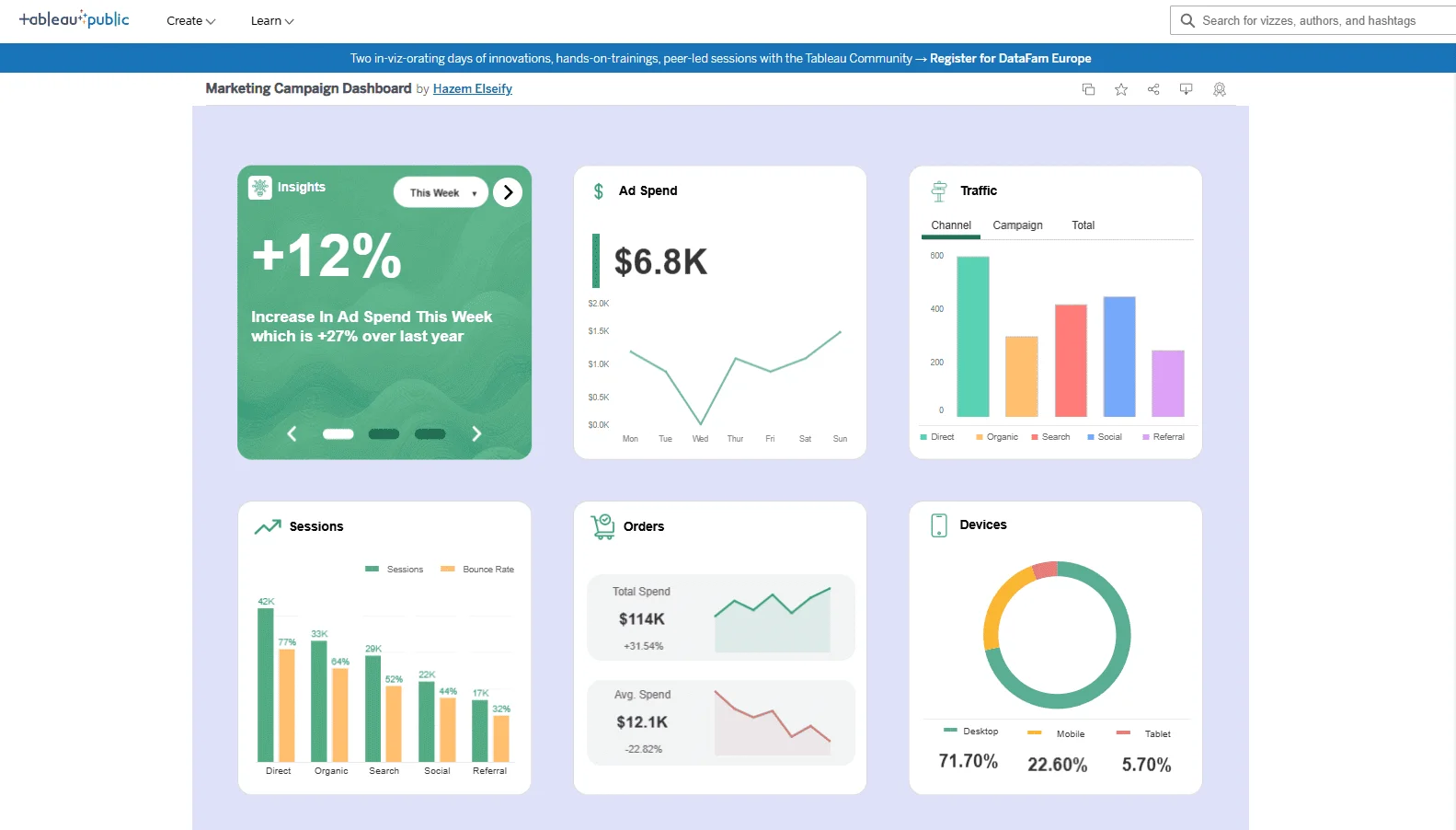Click the teal Direct bar in Traffic chart
The width and height of the screenshot is (1456, 830).
[x=973, y=337]
